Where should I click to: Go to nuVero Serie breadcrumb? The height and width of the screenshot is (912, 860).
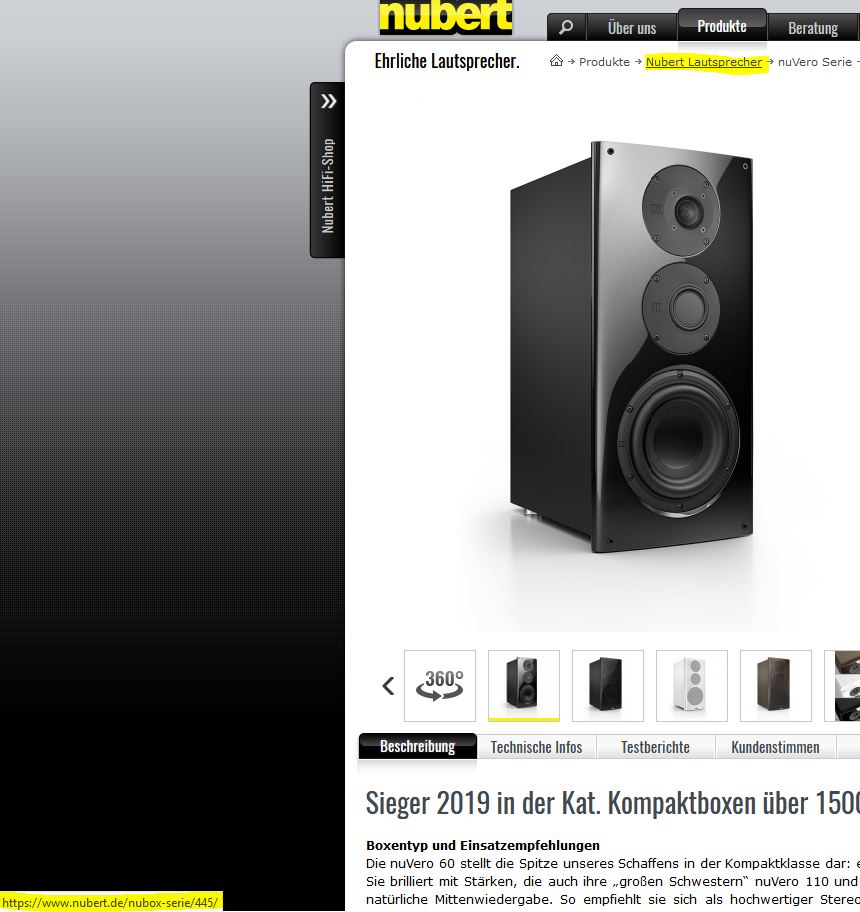(x=815, y=62)
